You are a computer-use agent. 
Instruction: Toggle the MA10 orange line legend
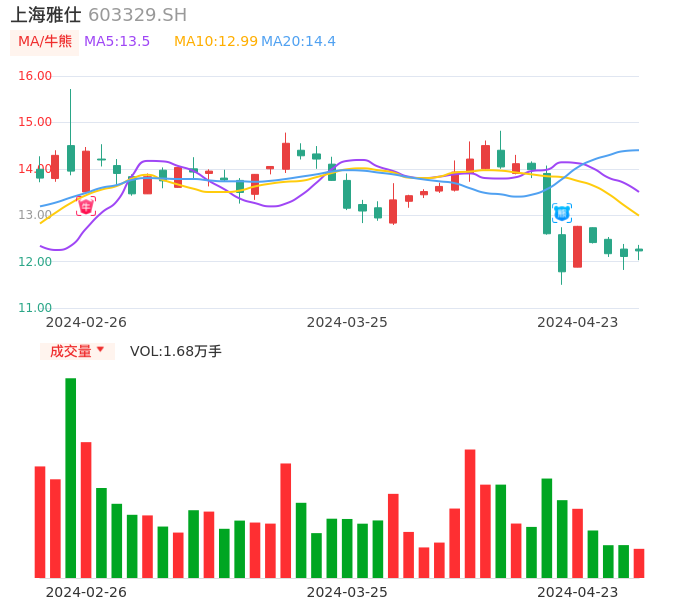pyautogui.click(x=216, y=42)
